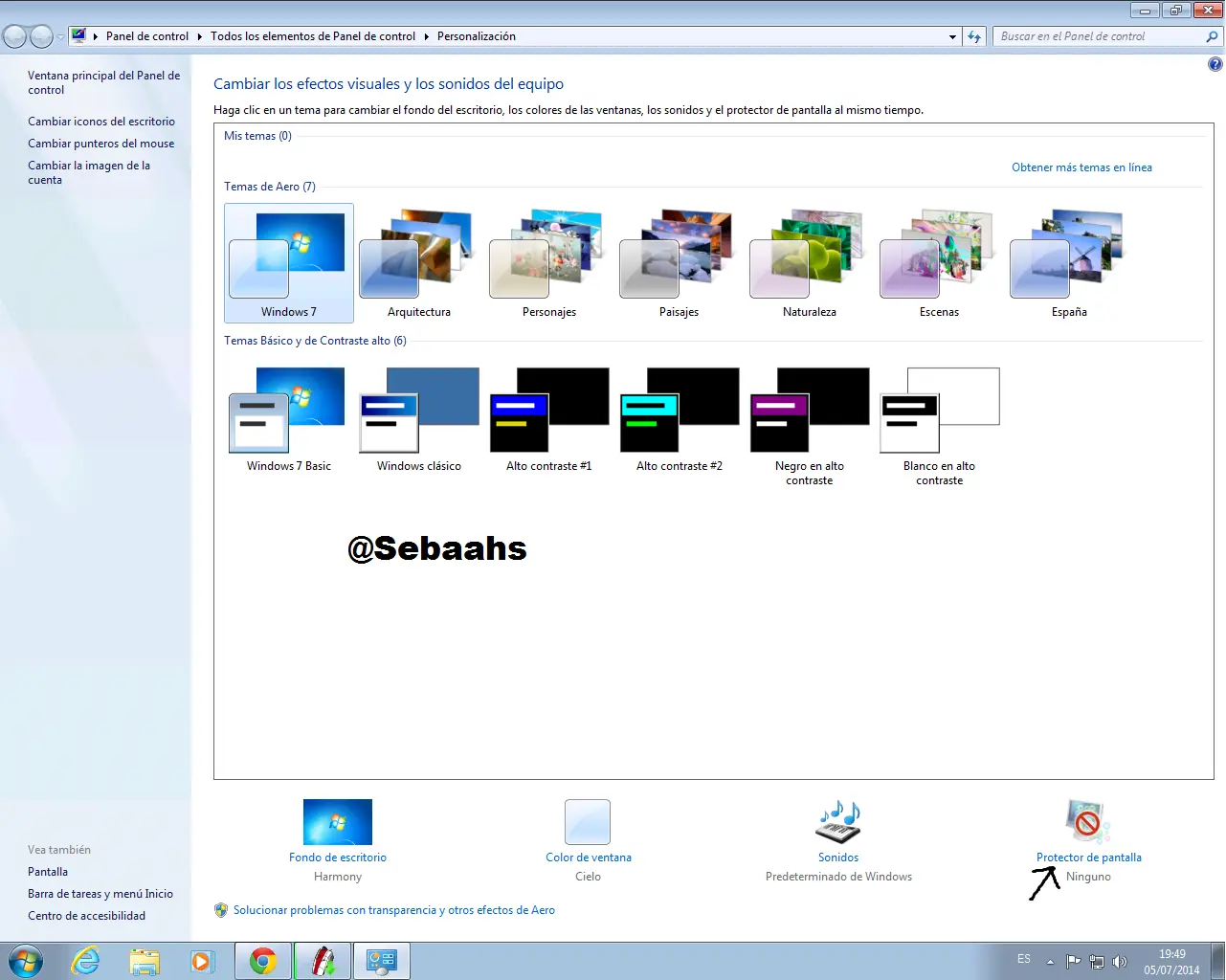Open the Protector de pantalla icon
This screenshot has height=980, width=1226.
coord(1088,822)
